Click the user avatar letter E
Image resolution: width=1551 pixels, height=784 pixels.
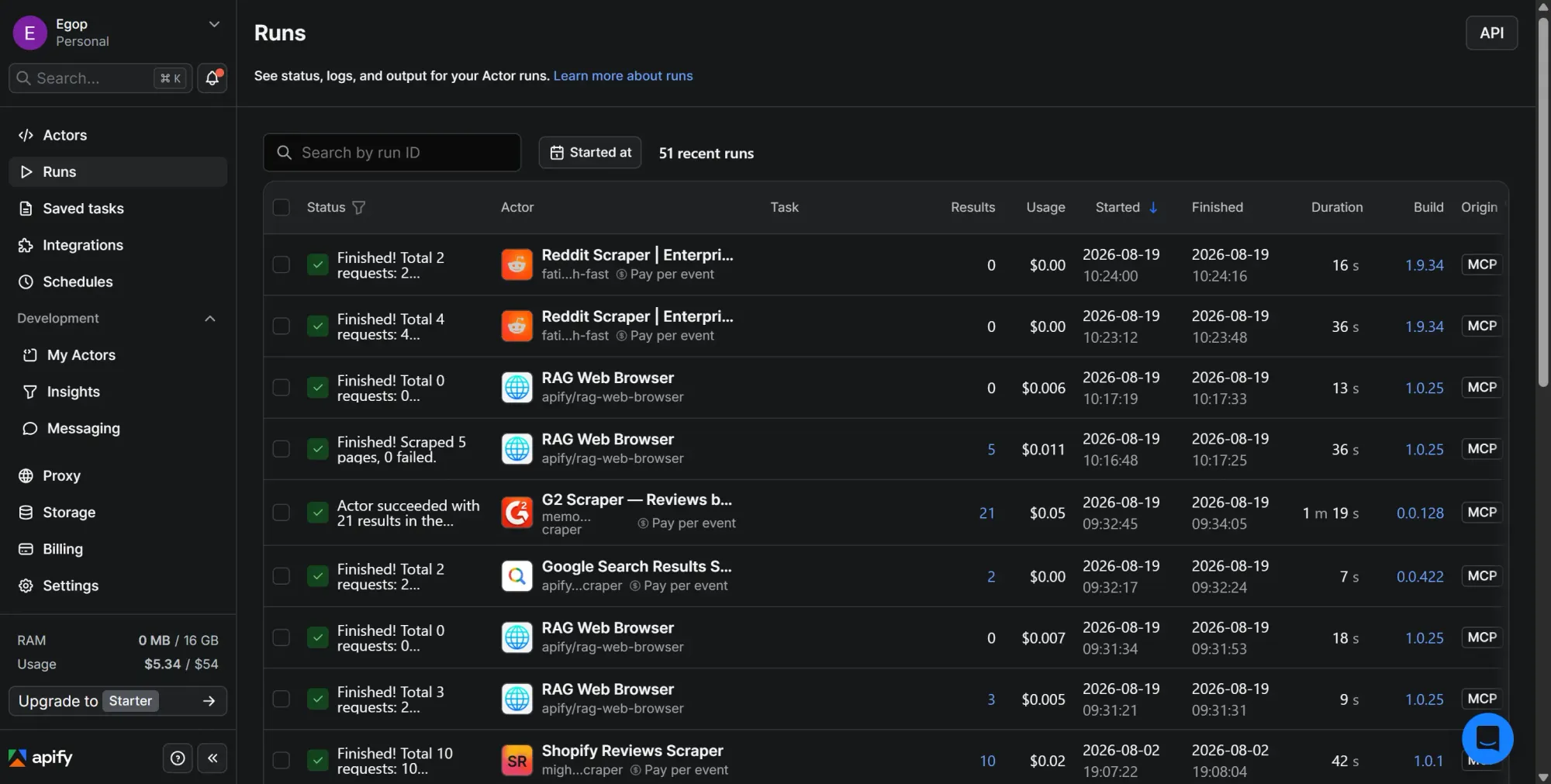click(x=29, y=33)
